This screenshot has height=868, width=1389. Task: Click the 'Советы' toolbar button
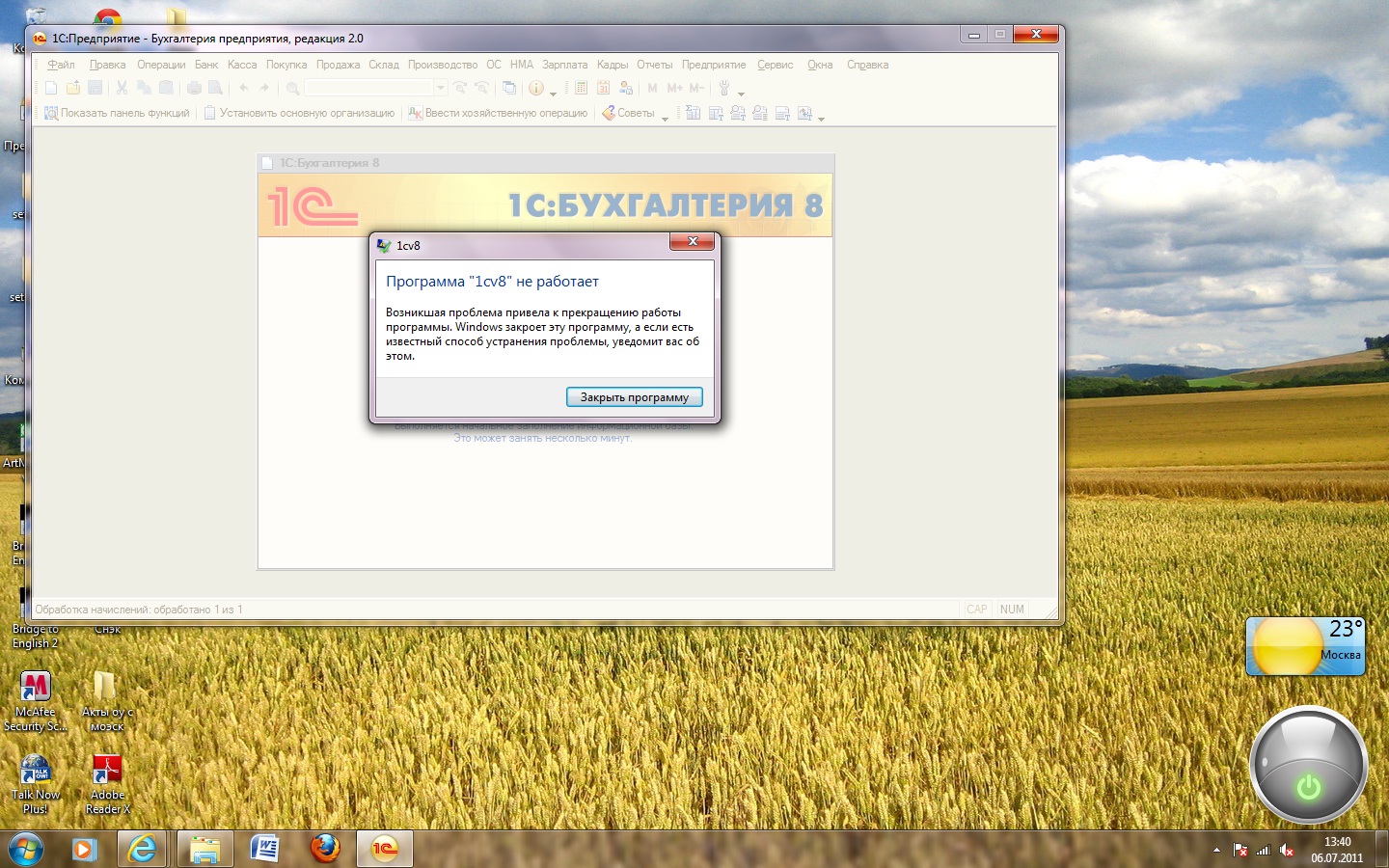coord(629,113)
